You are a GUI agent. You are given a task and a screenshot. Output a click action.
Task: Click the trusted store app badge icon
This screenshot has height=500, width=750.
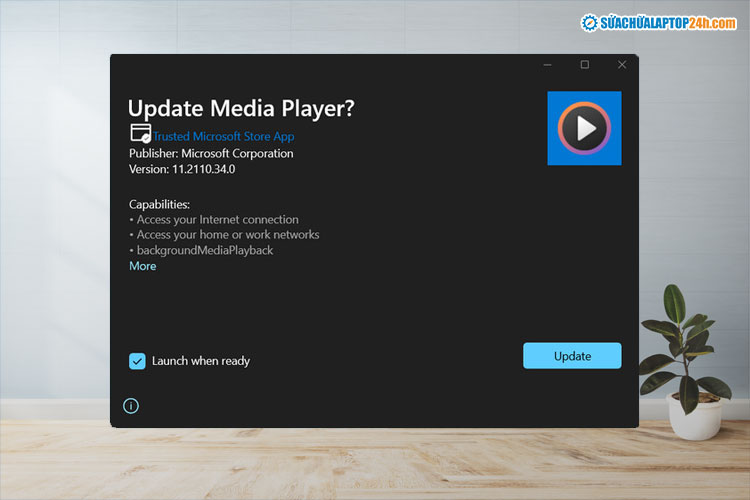tap(141, 133)
